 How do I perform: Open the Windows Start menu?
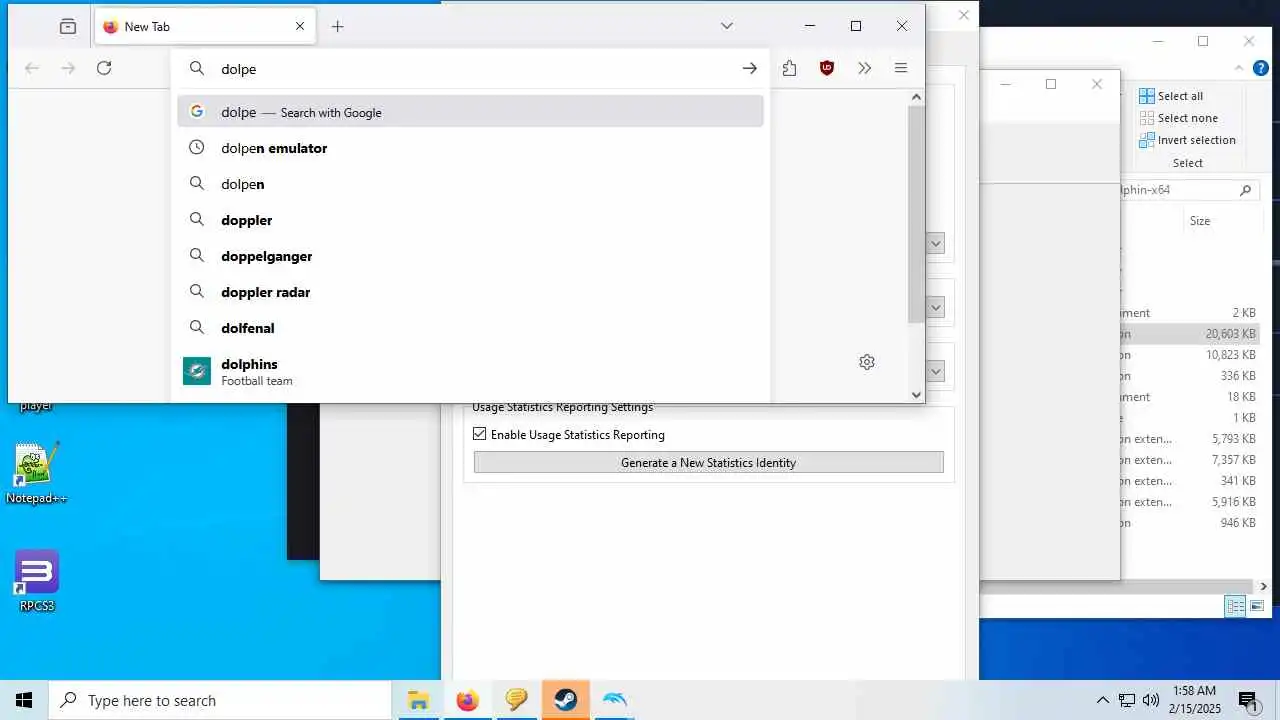(x=24, y=700)
